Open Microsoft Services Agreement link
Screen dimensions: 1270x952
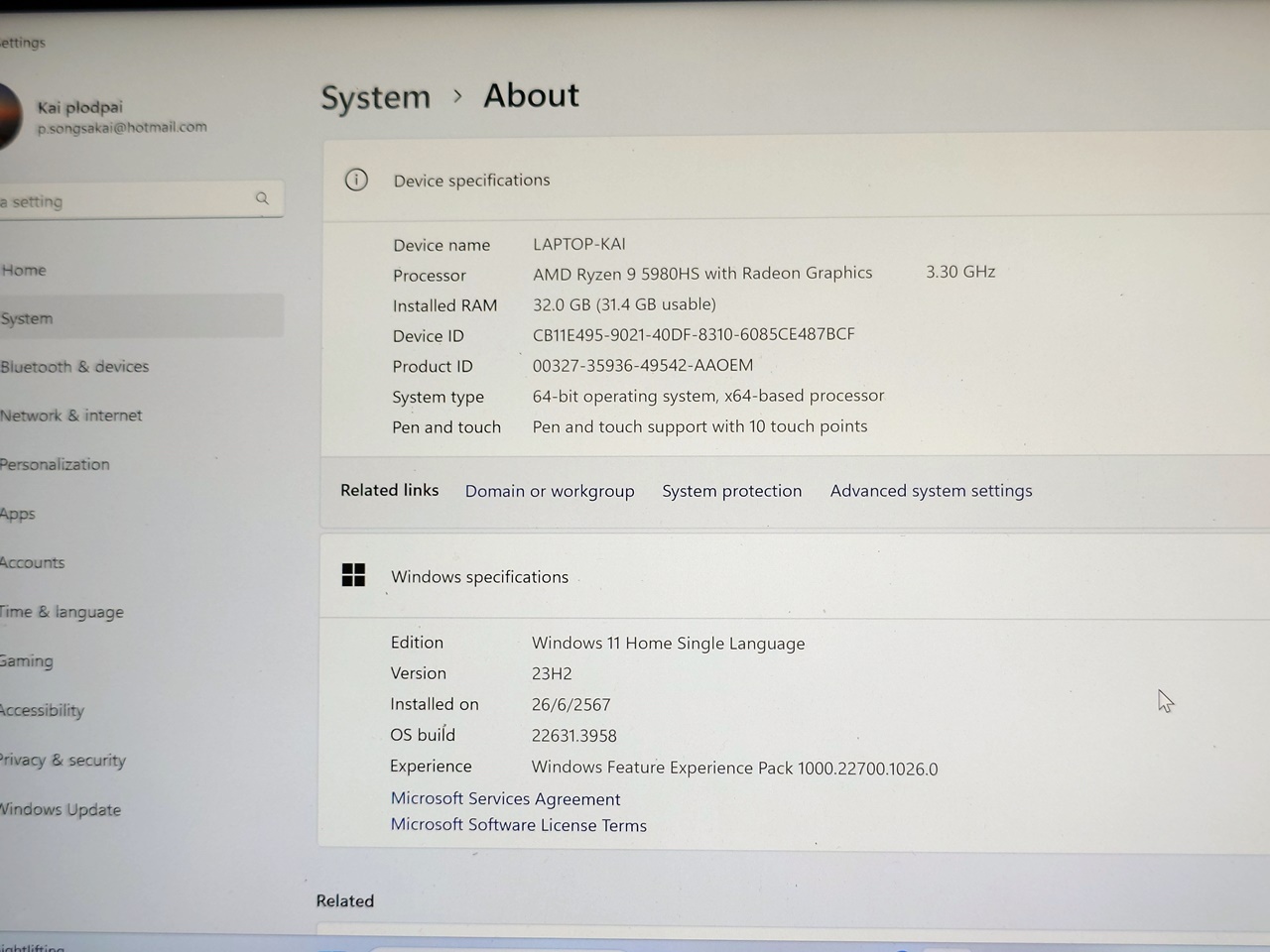point(505,798)
